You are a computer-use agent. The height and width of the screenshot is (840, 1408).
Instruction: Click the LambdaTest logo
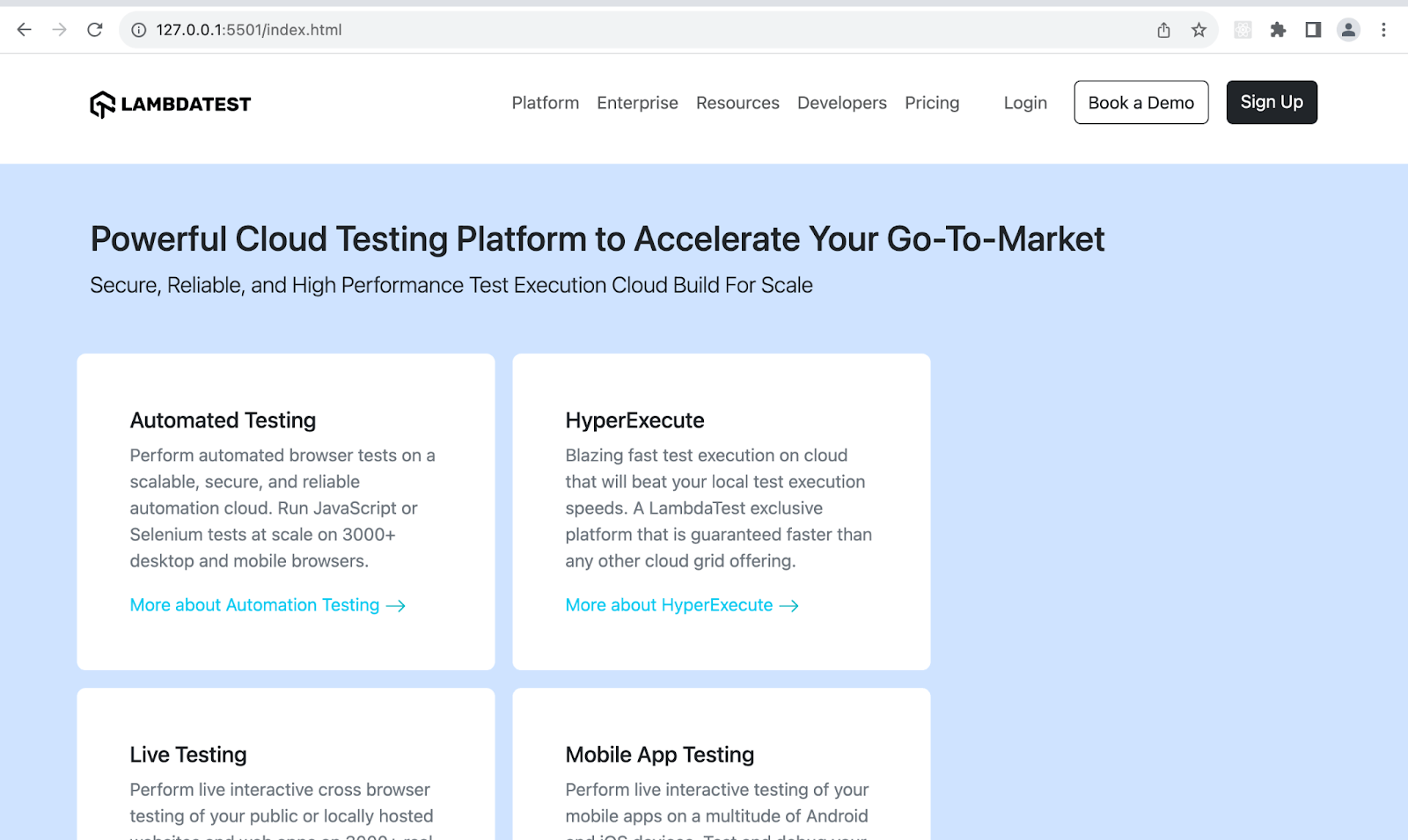pyautogui.click(x=171, y=104)
